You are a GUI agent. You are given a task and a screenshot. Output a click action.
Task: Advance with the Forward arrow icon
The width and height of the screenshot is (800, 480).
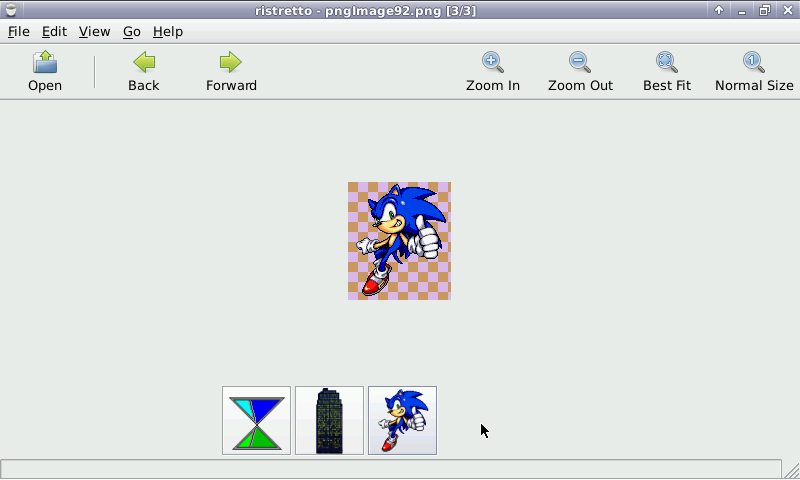231,62
